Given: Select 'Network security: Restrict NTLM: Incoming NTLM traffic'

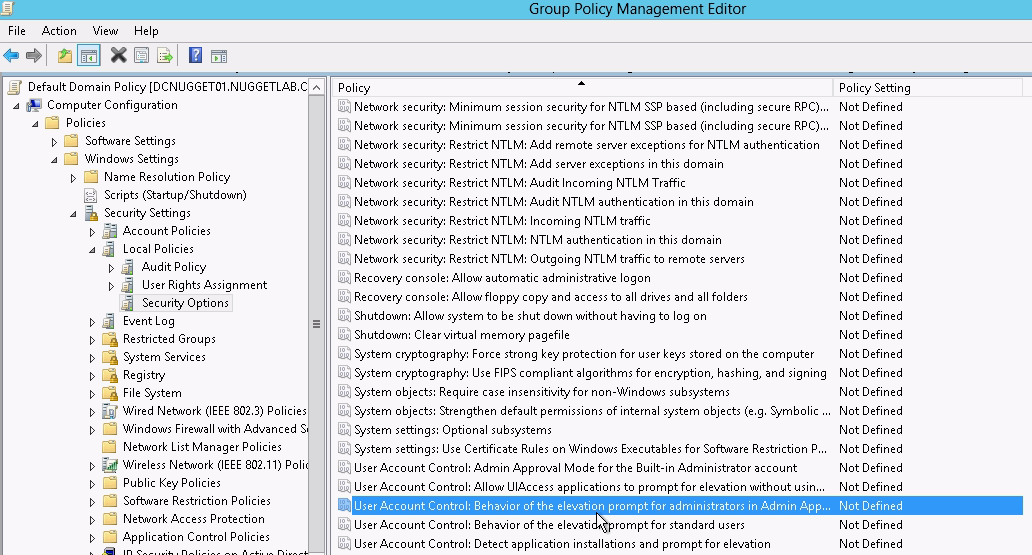Looking at the screenshot, I should [502, 221].
